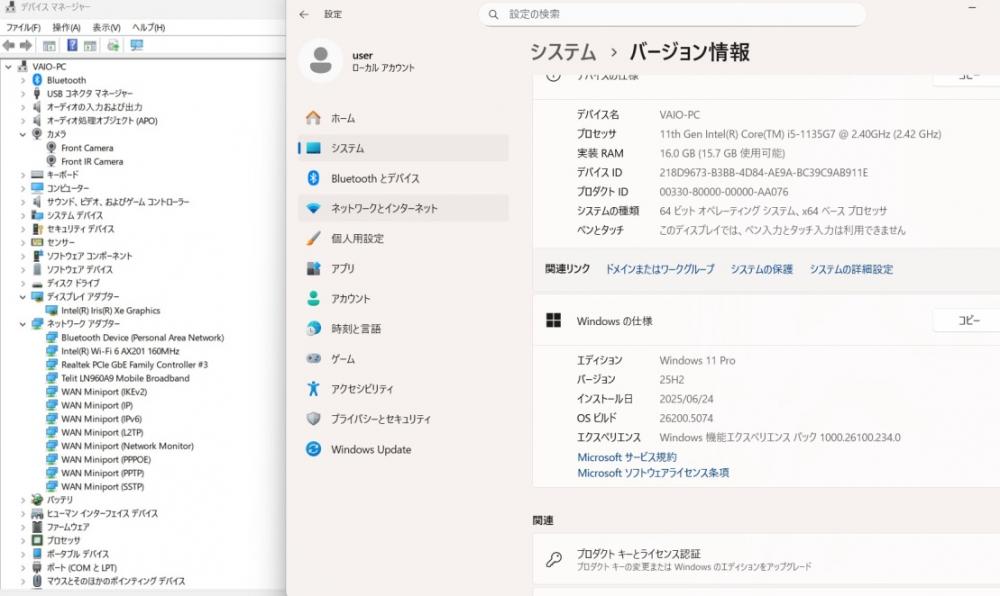Open アクセシビリティ settings page
Viewport: 1000px width, 596px height.
pyautogui.click(x=403, y=389)
